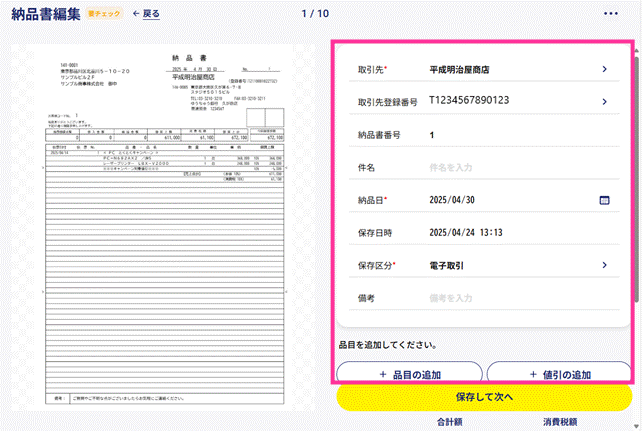The width and height of the screenshot is (642, 431).
Task: Click the 備考 input field
Action: (x=522, y=298)
